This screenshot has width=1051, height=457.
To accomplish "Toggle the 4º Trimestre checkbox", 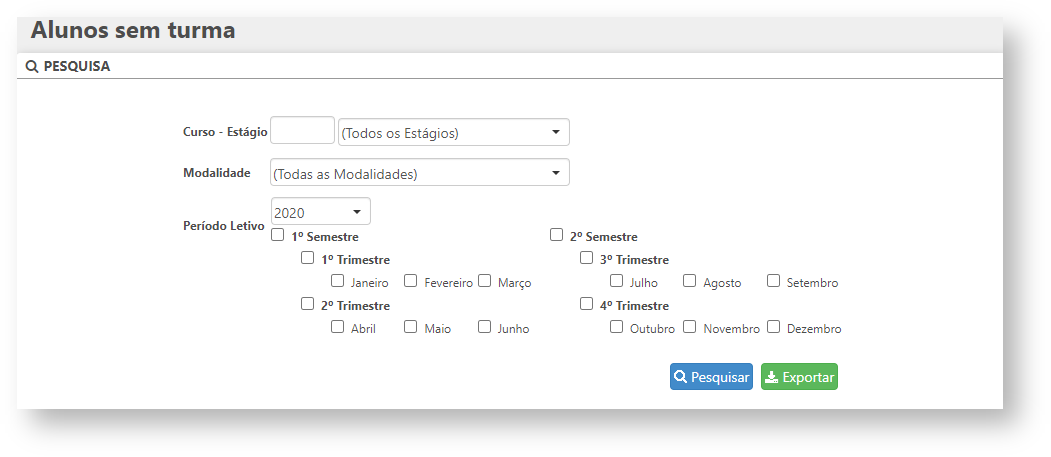I will pyautogui.click(x=587, y=304).
